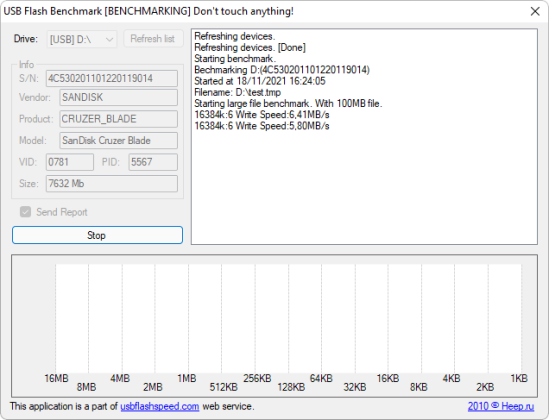Click the Write Speed 5,80MB/s log line
Image resolution: width=549 pixels, height=420 pixels.
(262, 126)
